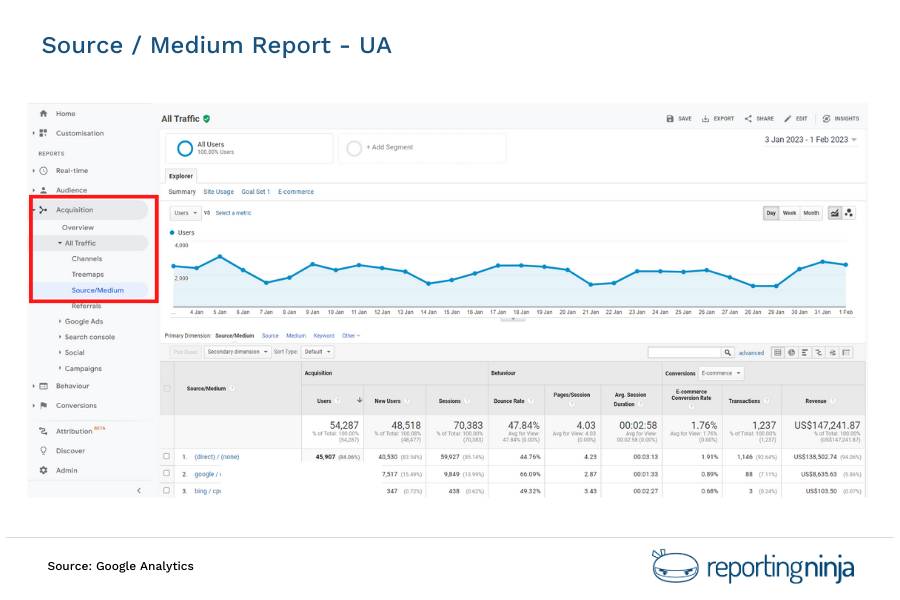Open the Conversions E-commerce dropdown
This screenshot has width=900, height=600.
pyautogui.click(x=721, y=373)
